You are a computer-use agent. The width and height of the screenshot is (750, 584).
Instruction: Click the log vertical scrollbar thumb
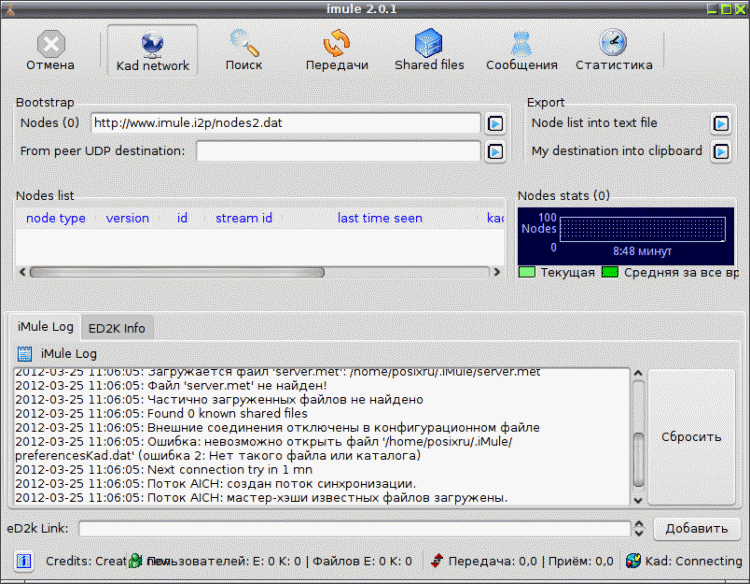coord(639,460)
